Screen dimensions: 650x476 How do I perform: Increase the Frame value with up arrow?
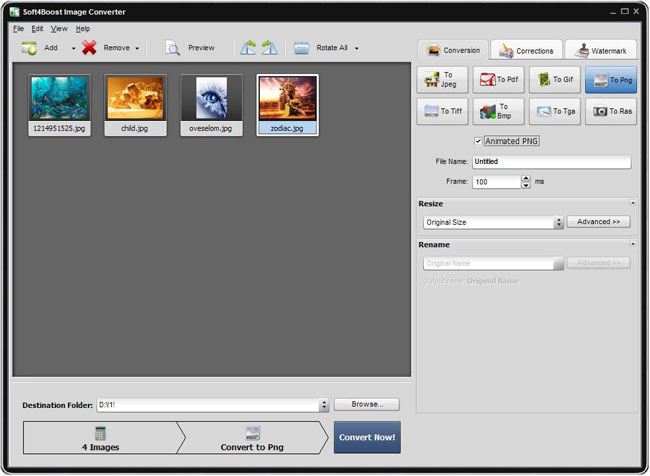pos(526,178)
